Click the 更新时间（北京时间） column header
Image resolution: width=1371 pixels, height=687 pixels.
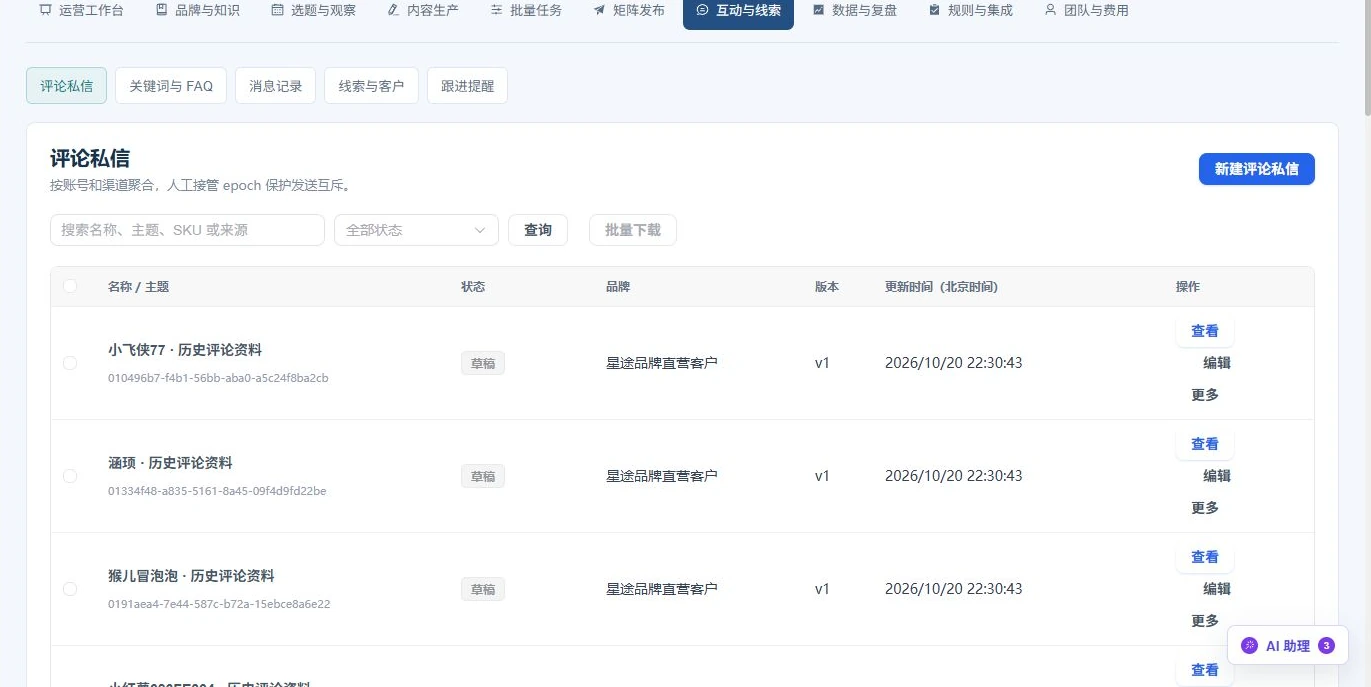(941, 287)
